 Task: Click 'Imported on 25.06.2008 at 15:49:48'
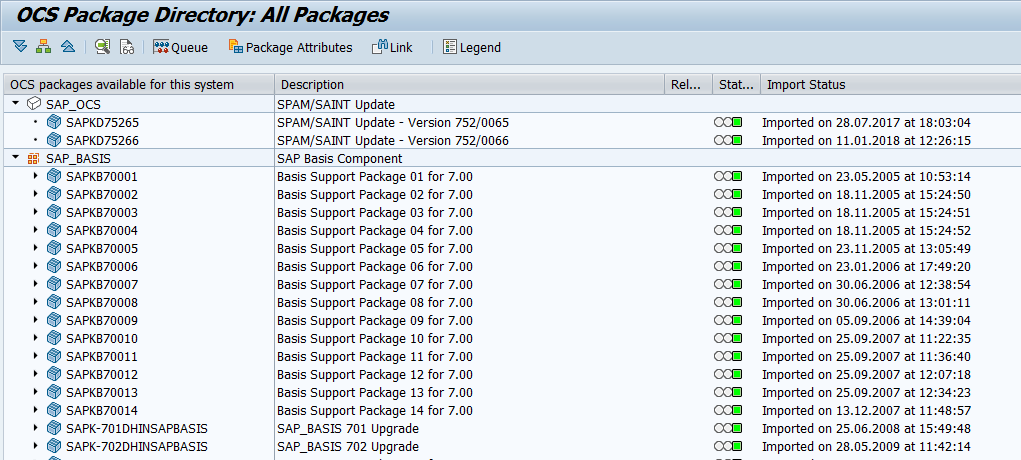pos(867,429)
